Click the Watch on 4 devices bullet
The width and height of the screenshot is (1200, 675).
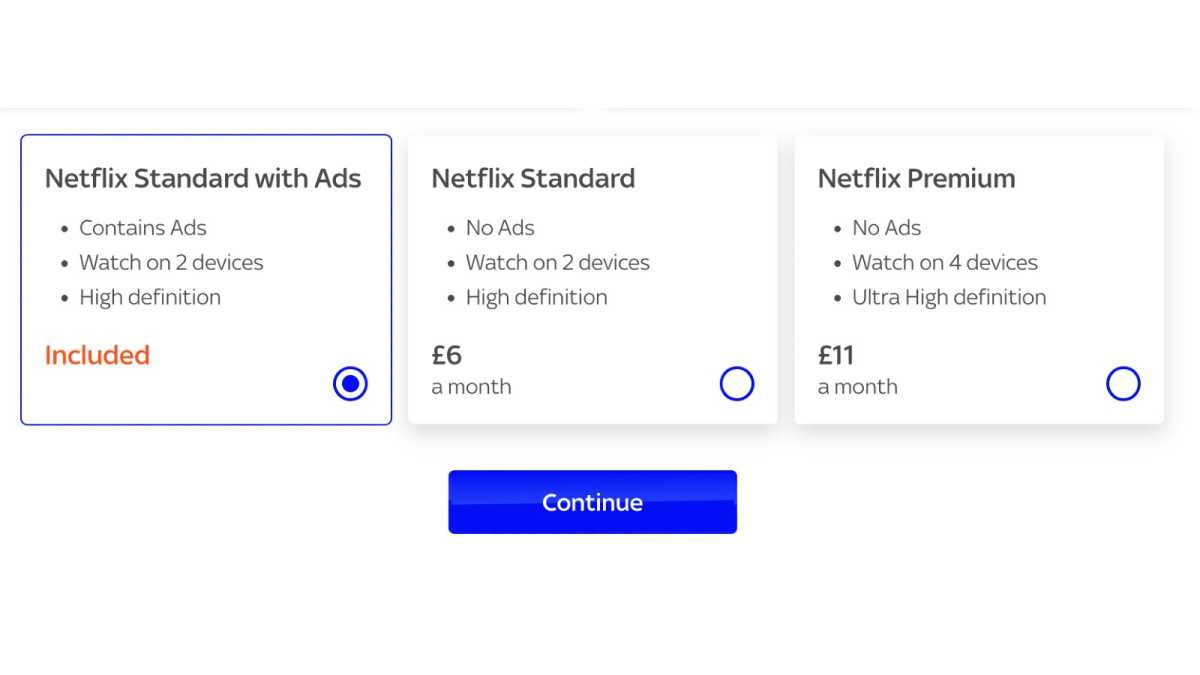tap(945, 263)
